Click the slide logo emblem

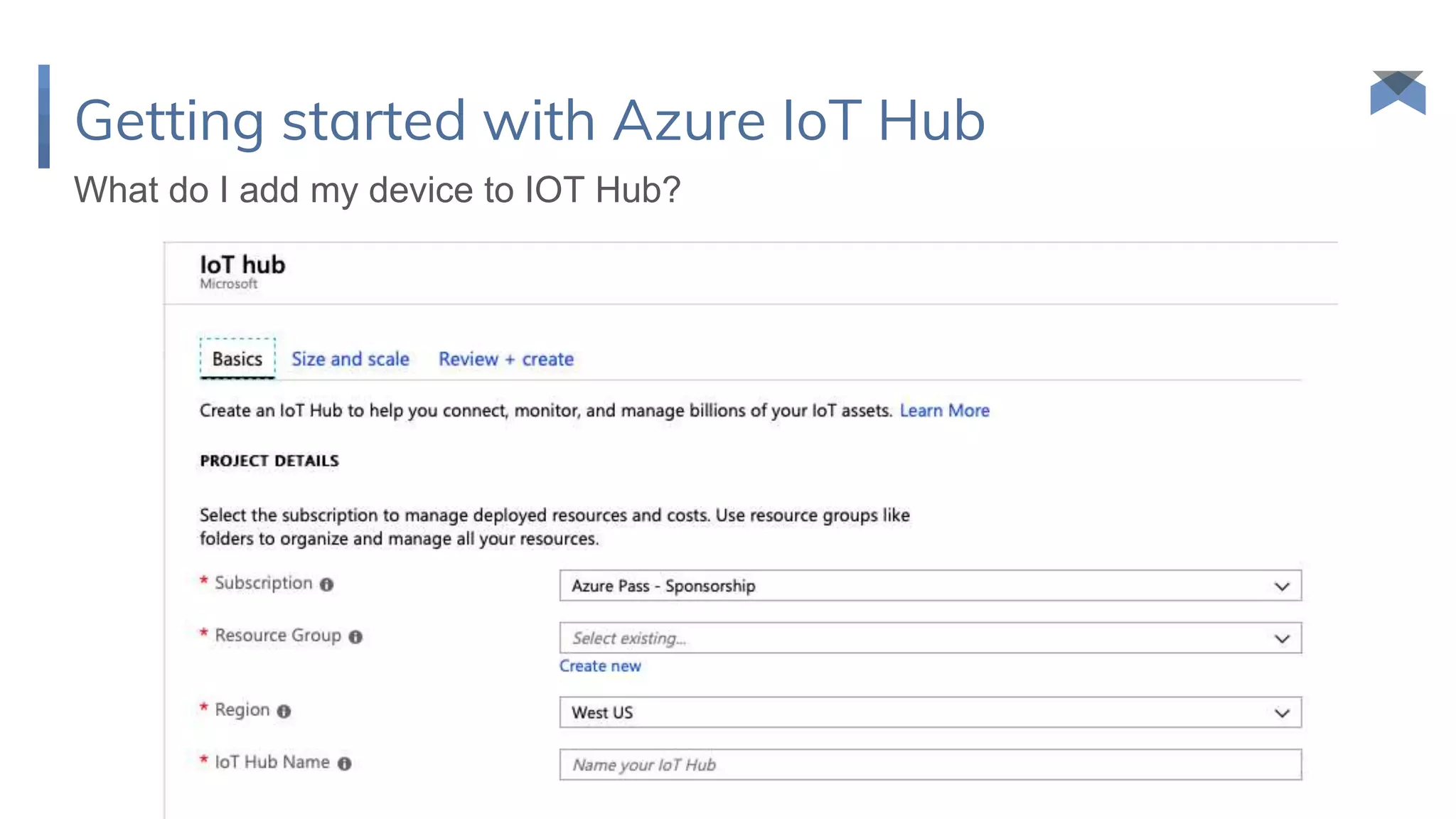tap(1398, 92)
